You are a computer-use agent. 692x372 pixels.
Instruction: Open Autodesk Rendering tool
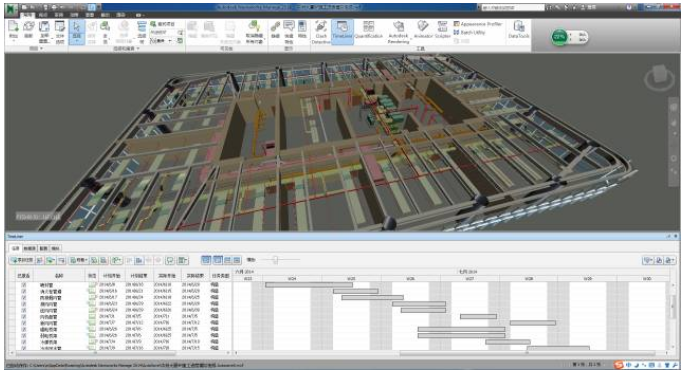(x=399, y=32)
